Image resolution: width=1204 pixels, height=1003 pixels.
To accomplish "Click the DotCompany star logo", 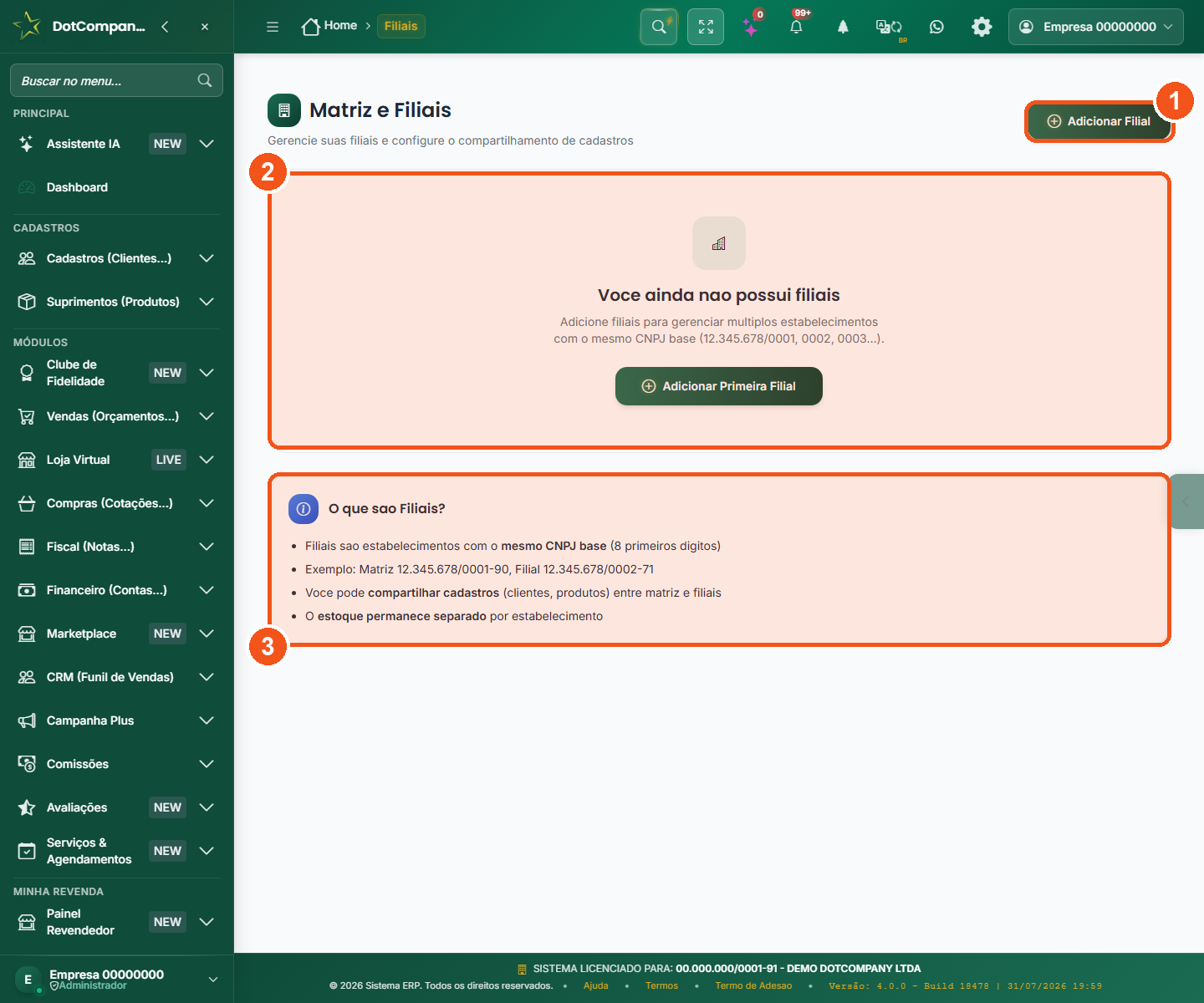I will click(x=27, y=26).
